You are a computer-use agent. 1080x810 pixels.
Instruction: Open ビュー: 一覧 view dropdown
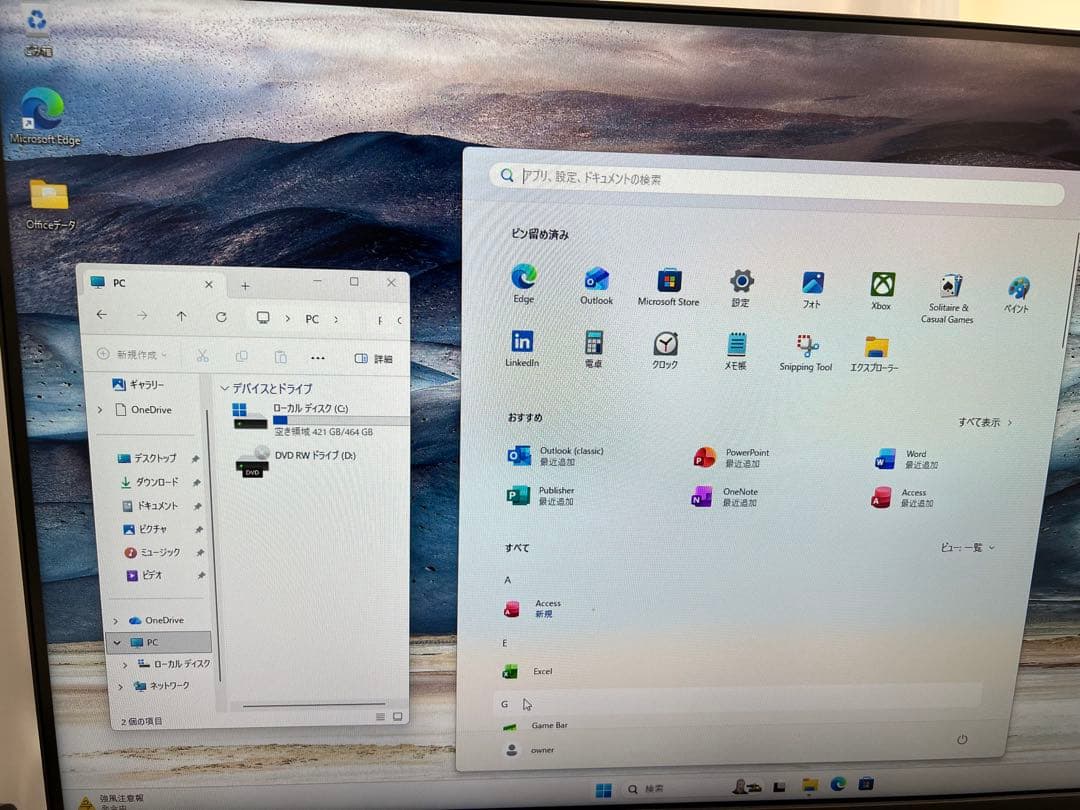[x=967, y=548]
